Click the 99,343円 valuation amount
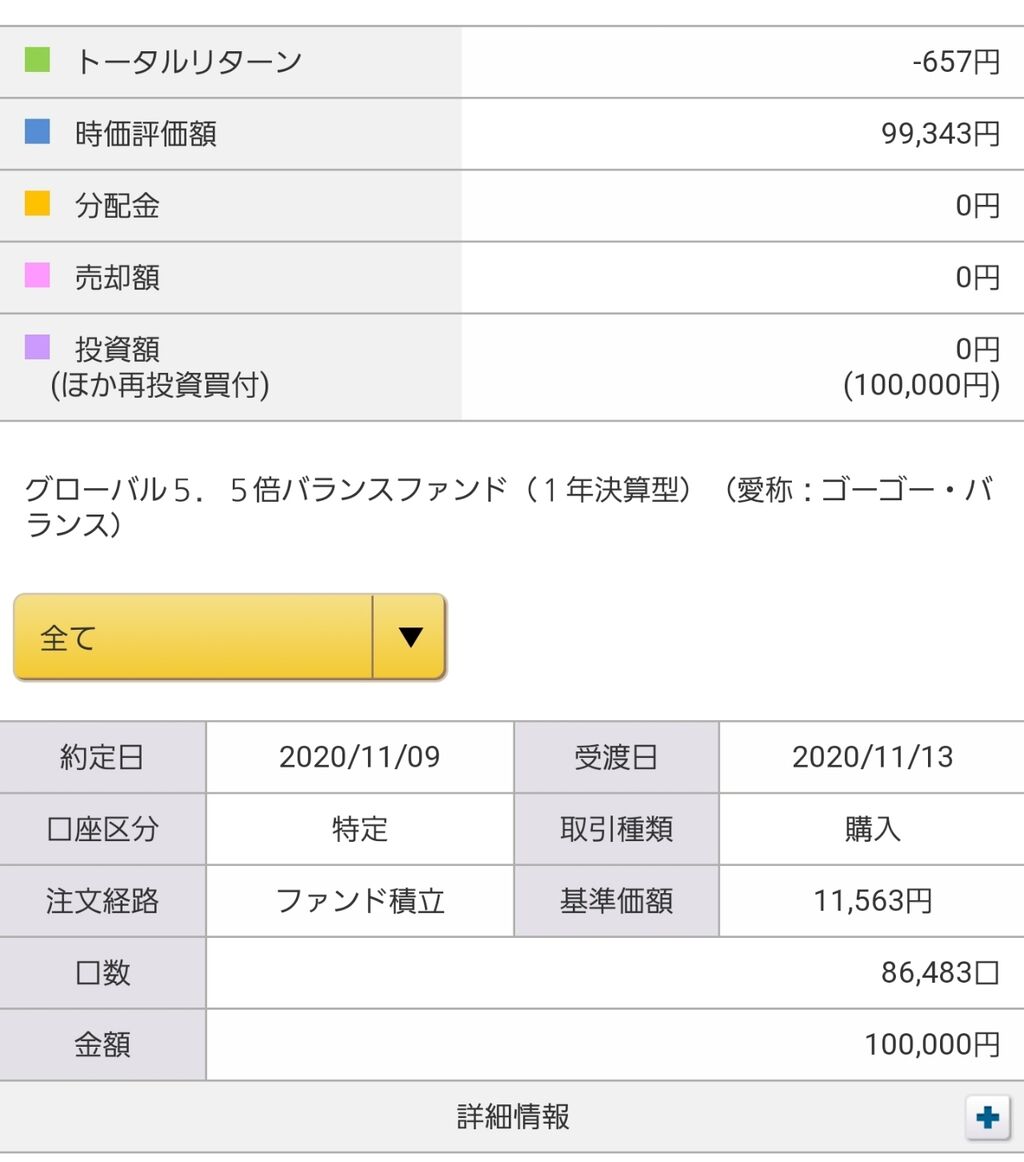 [x=940, y=133]
